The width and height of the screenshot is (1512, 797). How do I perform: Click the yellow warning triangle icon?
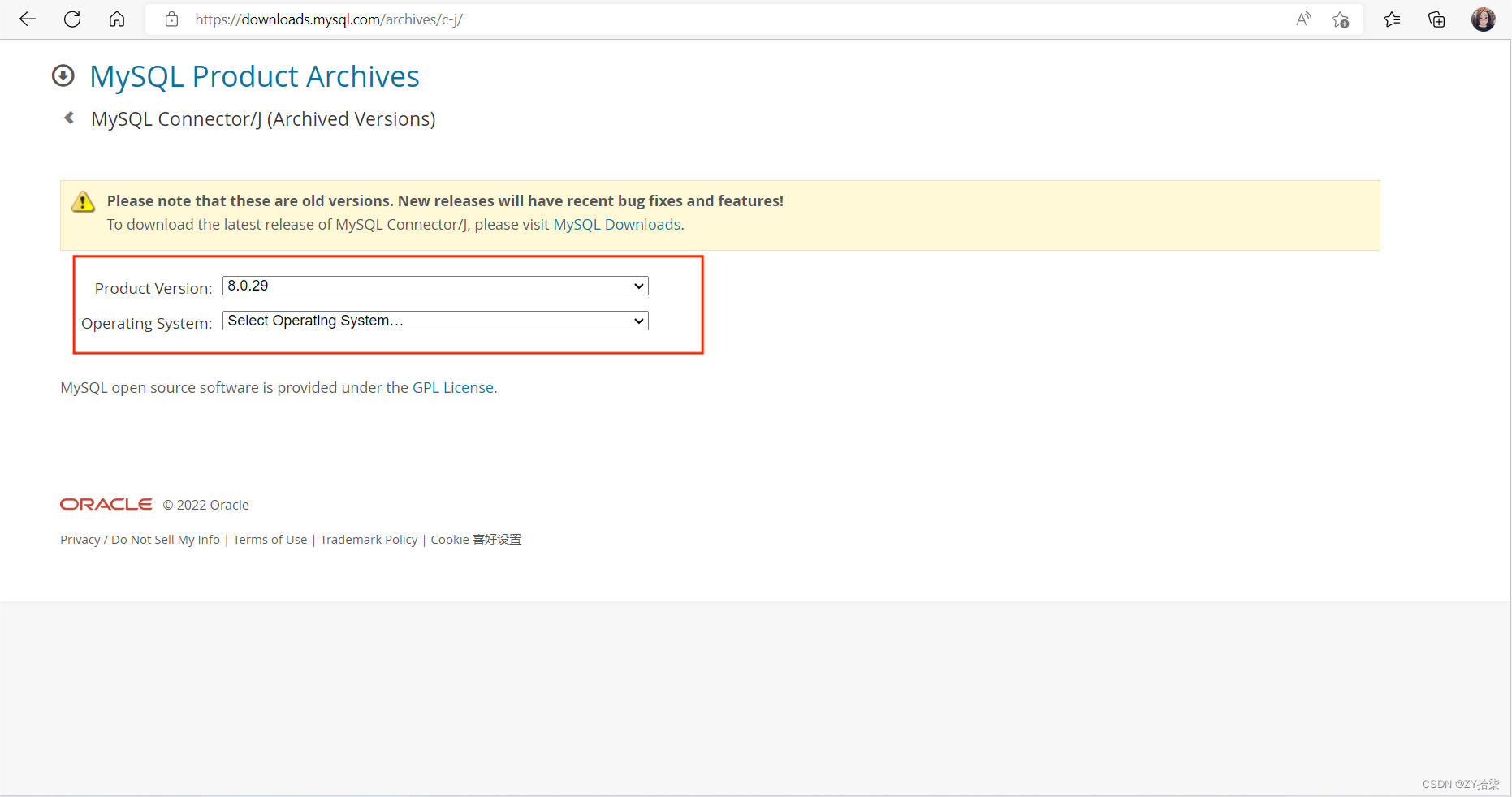point(83,202)
